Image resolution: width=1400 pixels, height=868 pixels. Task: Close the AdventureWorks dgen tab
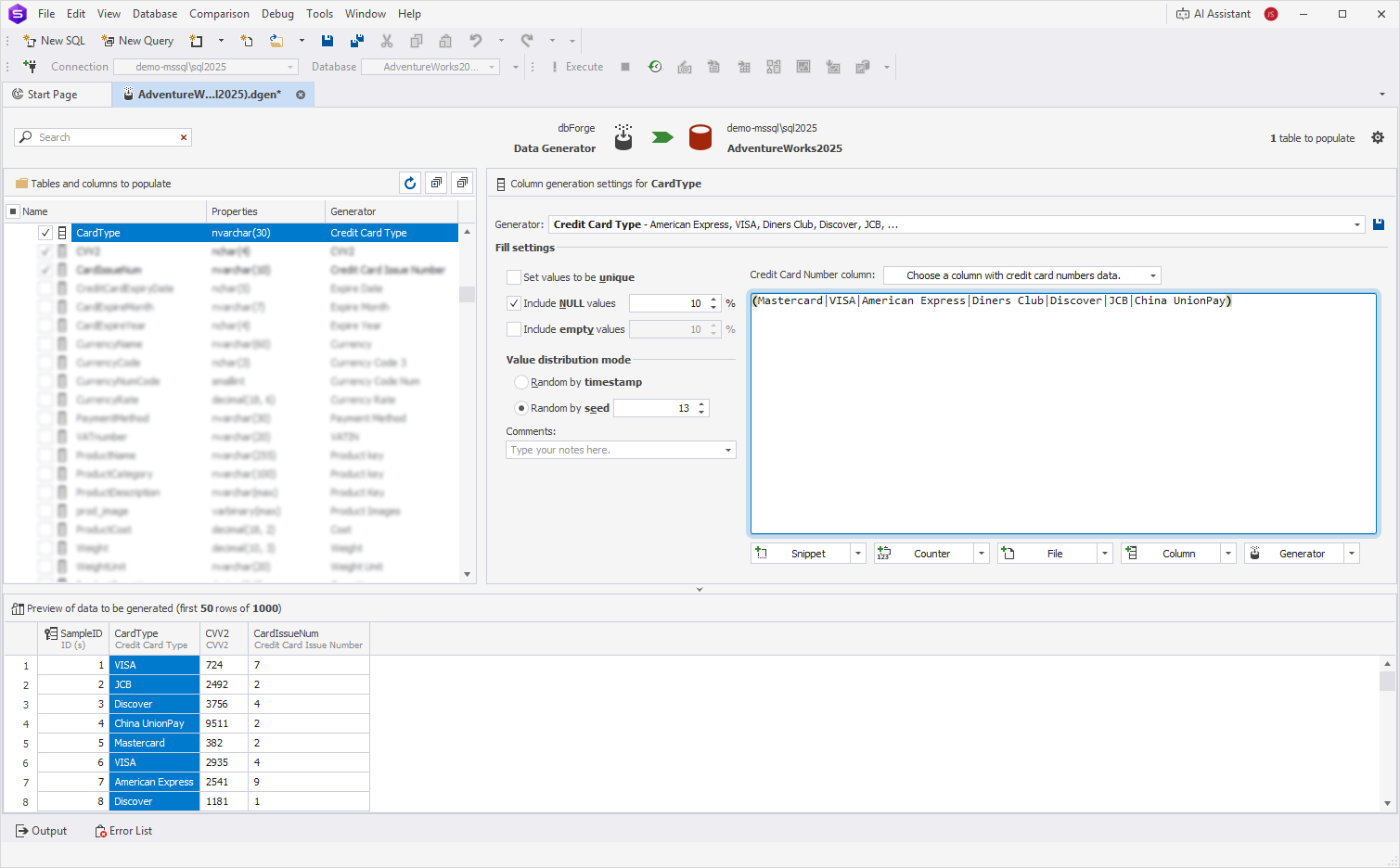point(301,95)
